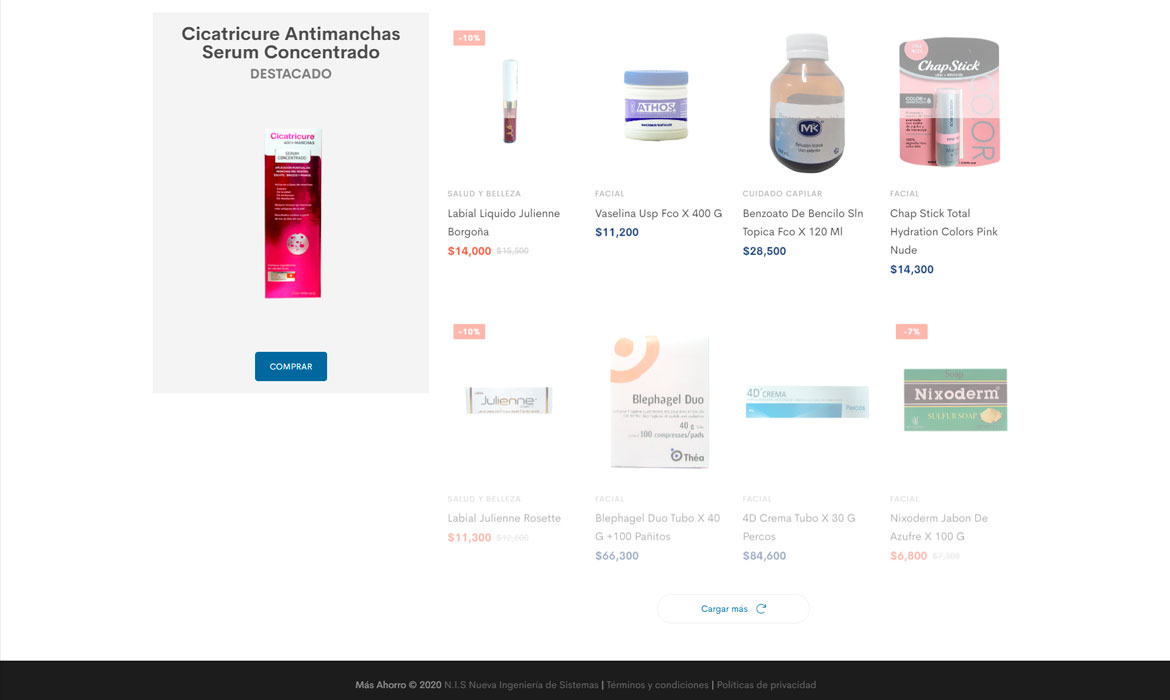Select the Nixoderm sulfur soap image
This screenshot has height=700, width=1170.
tap(955, 399)
